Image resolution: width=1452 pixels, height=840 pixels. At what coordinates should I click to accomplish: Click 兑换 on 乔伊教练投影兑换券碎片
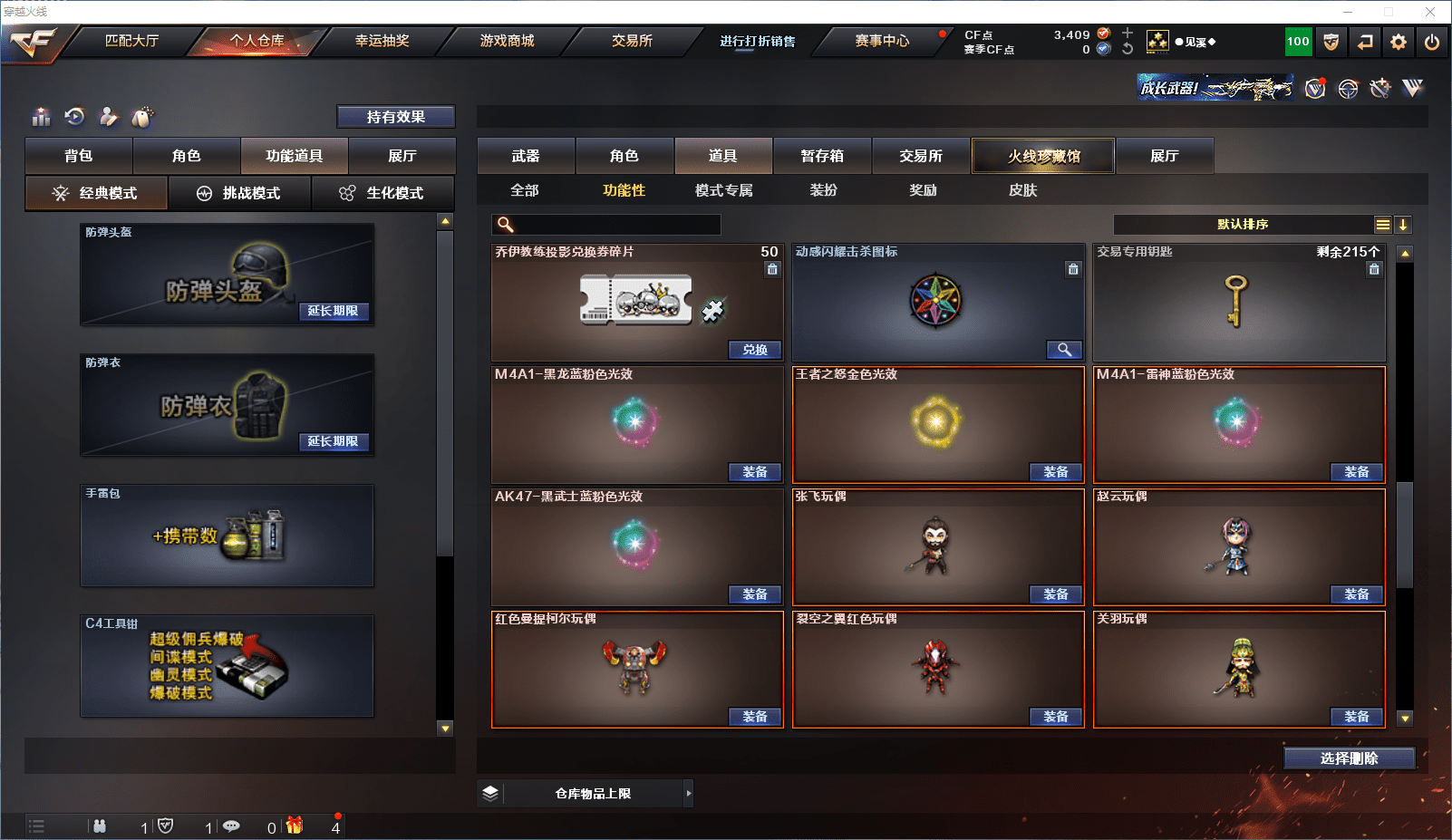click(x=755, y=350)
